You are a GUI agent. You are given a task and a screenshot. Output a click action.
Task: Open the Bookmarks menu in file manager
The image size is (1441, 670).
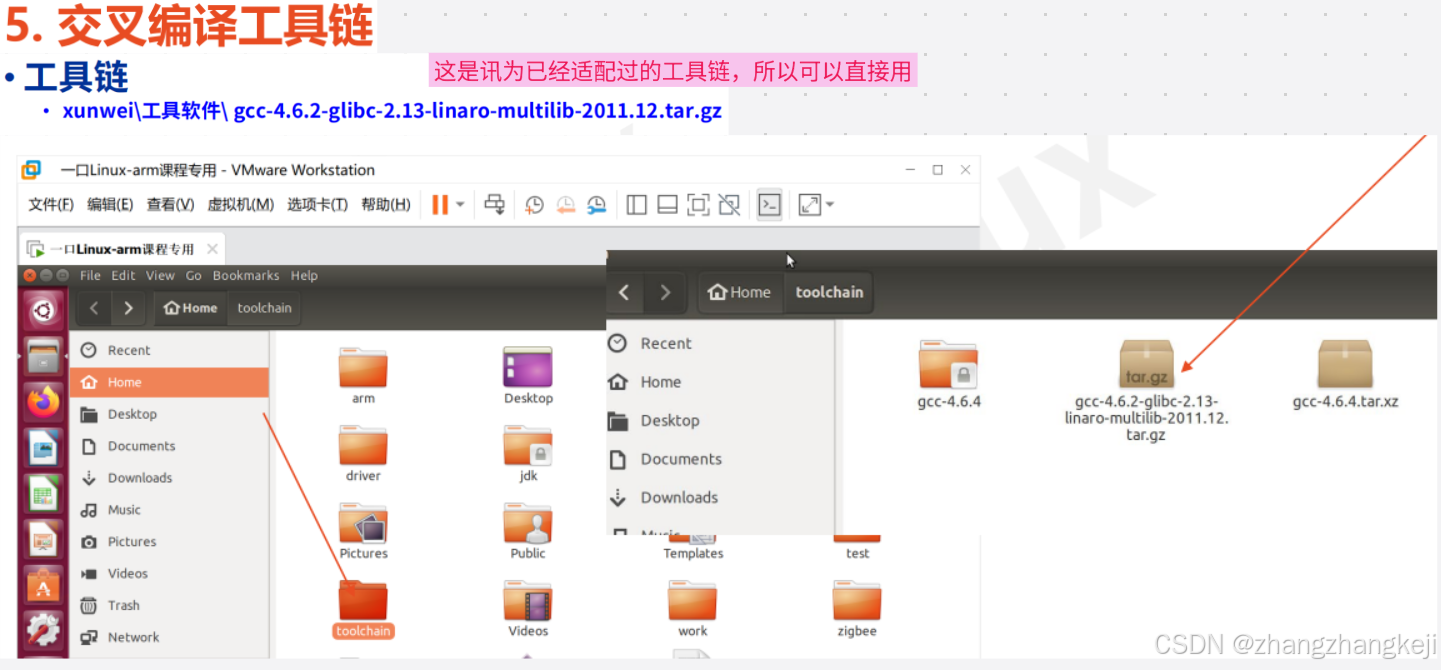point(246,275)
